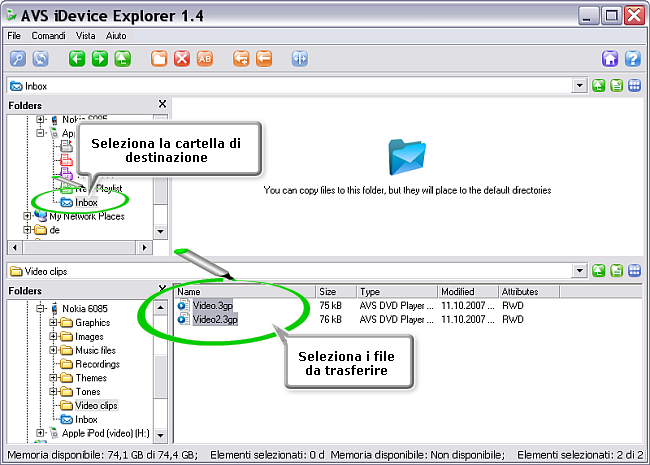
Task: Click the red X delete toolbar icon
Action: (182, 58)
